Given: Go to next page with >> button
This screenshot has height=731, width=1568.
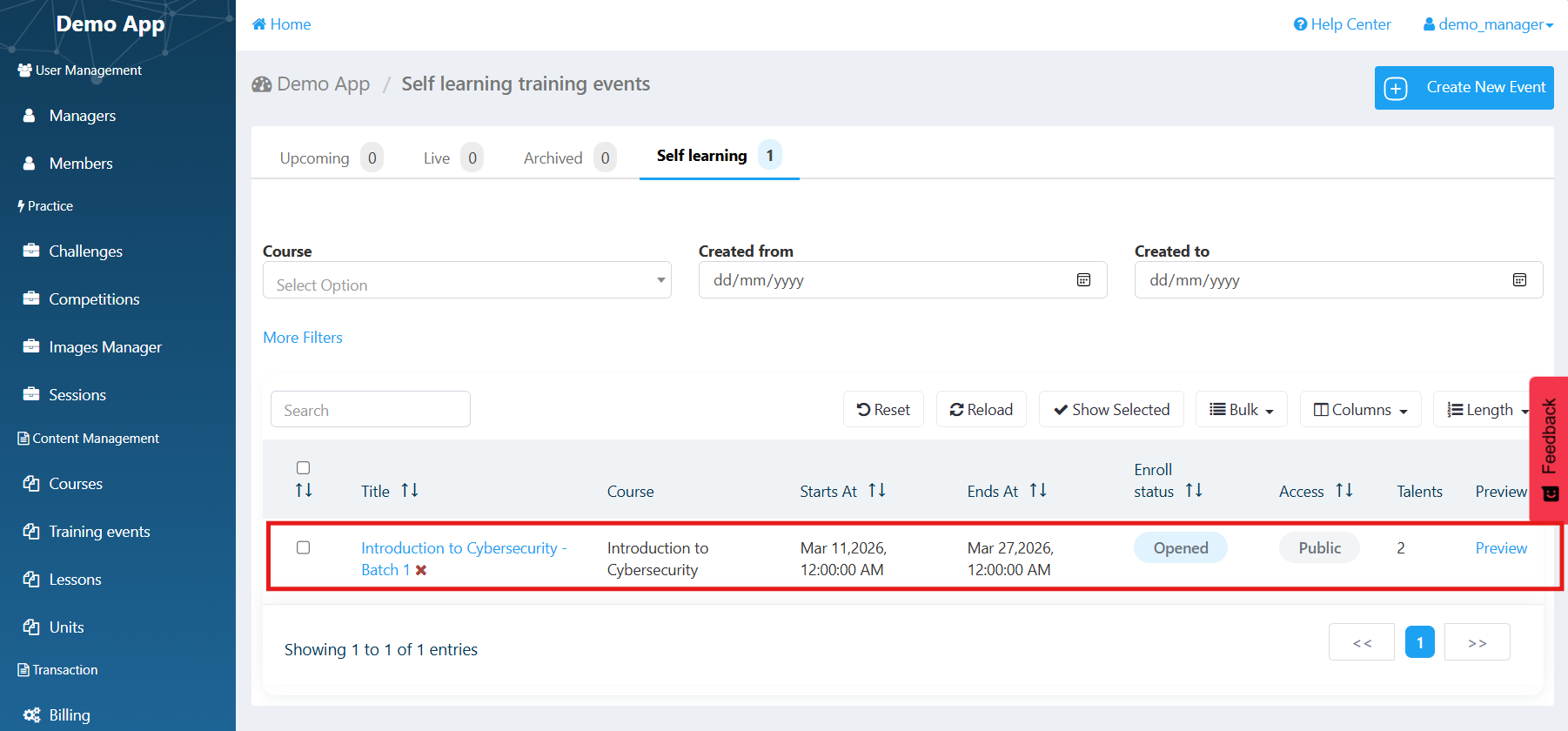Looking at the screenshot, I should pyautogui.click(x=1478, y=642).
